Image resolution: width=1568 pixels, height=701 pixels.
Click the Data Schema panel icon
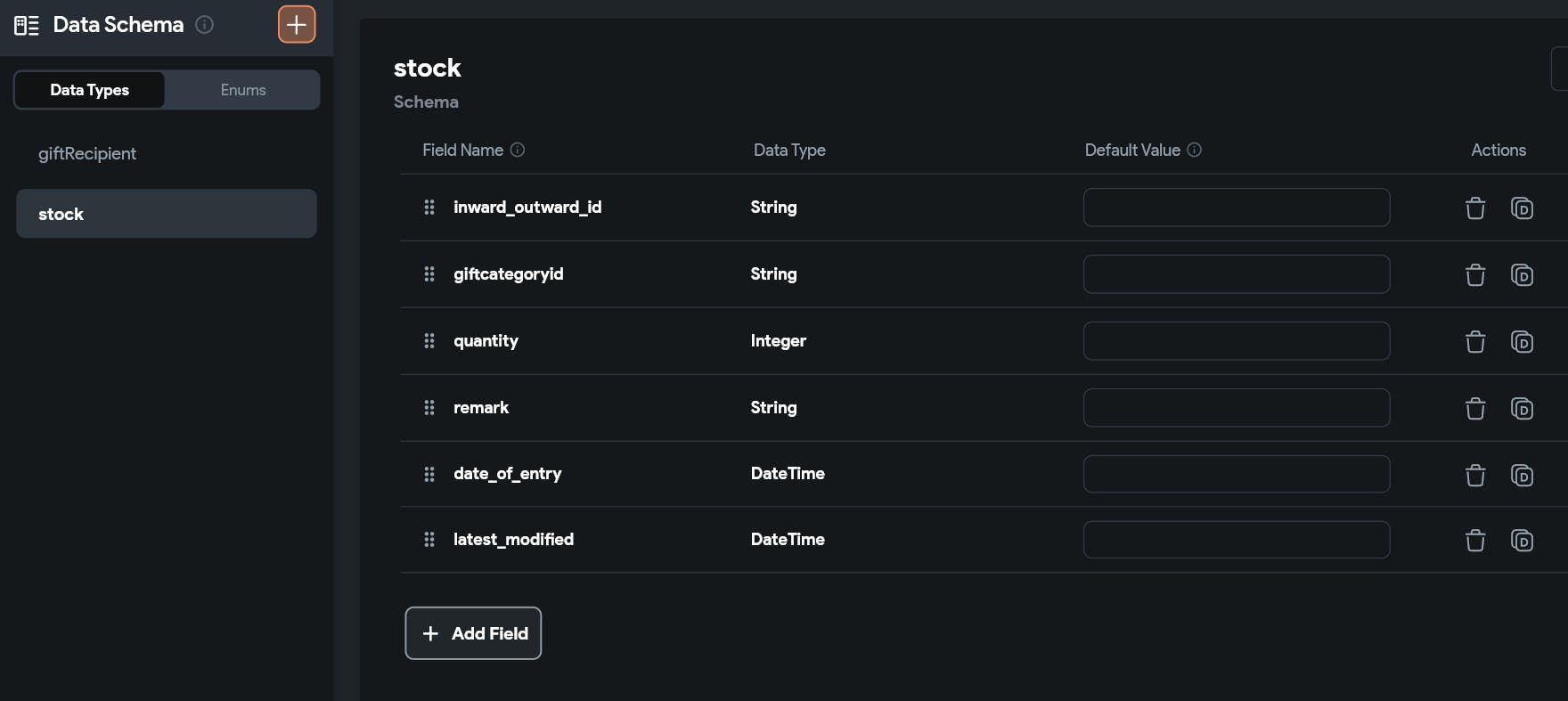(x=27, y=25)
